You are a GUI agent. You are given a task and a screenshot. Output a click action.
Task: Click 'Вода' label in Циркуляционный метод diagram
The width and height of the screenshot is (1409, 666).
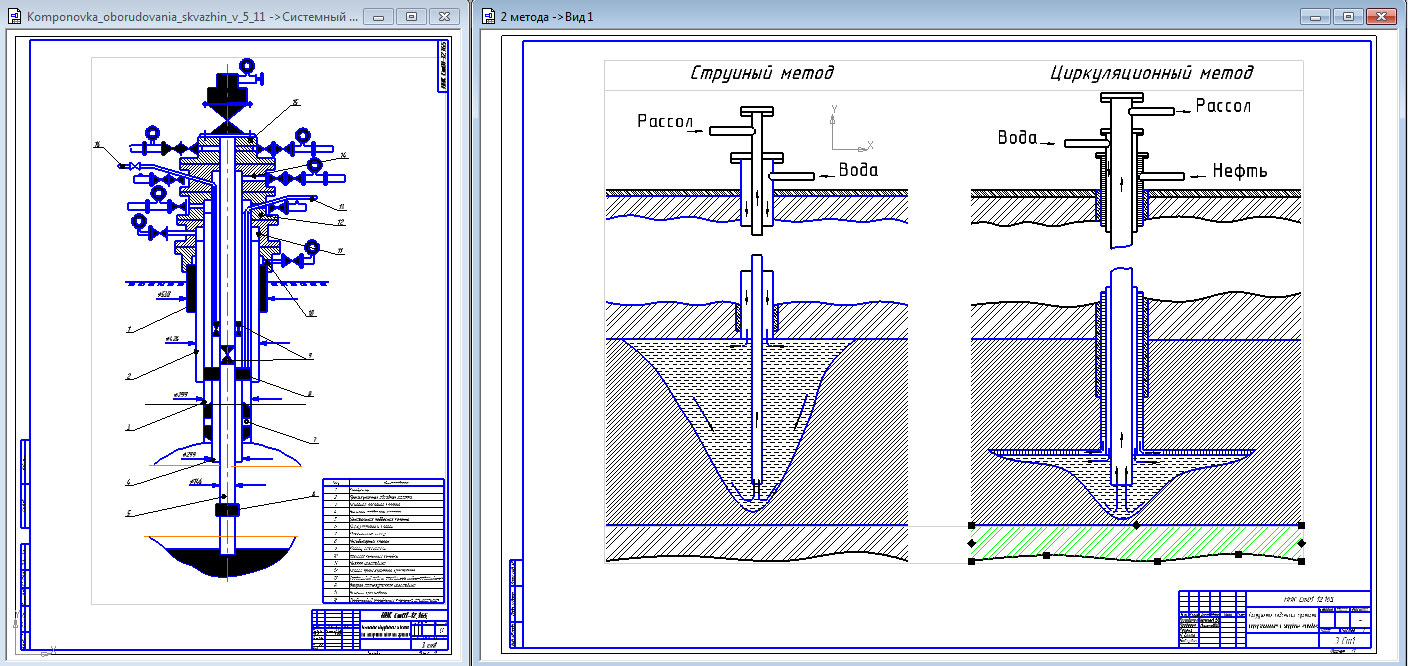[1016, 137]
